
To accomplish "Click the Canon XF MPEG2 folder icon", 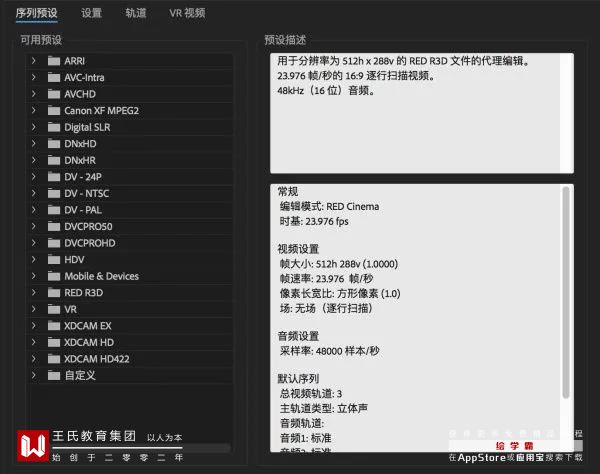I will (54, 110).
